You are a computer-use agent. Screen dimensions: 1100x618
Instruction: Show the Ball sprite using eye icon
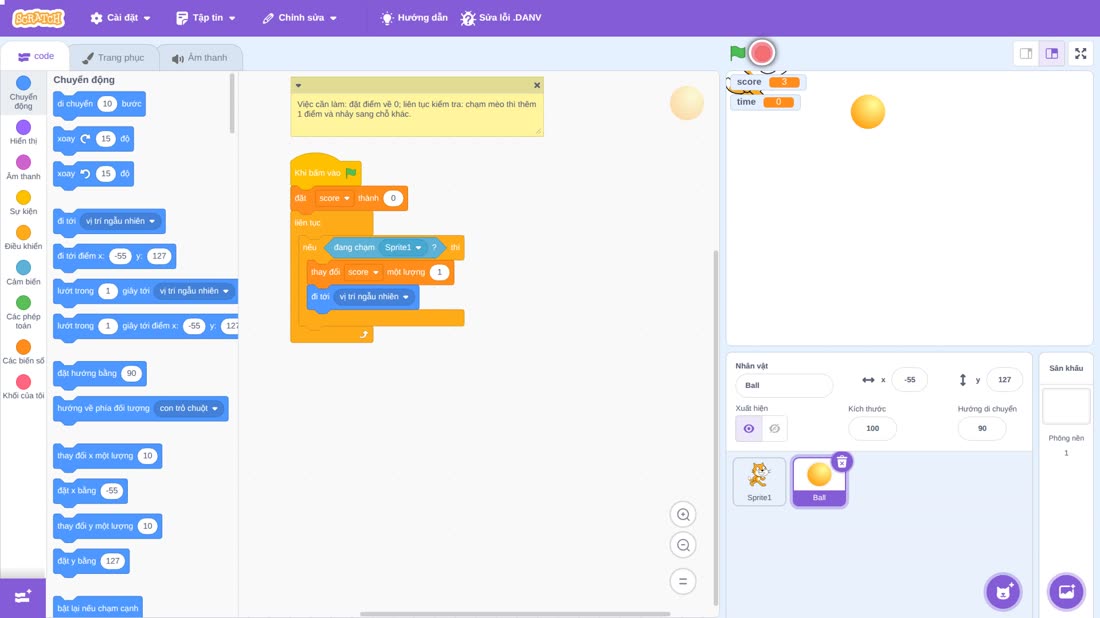[749, 429]
